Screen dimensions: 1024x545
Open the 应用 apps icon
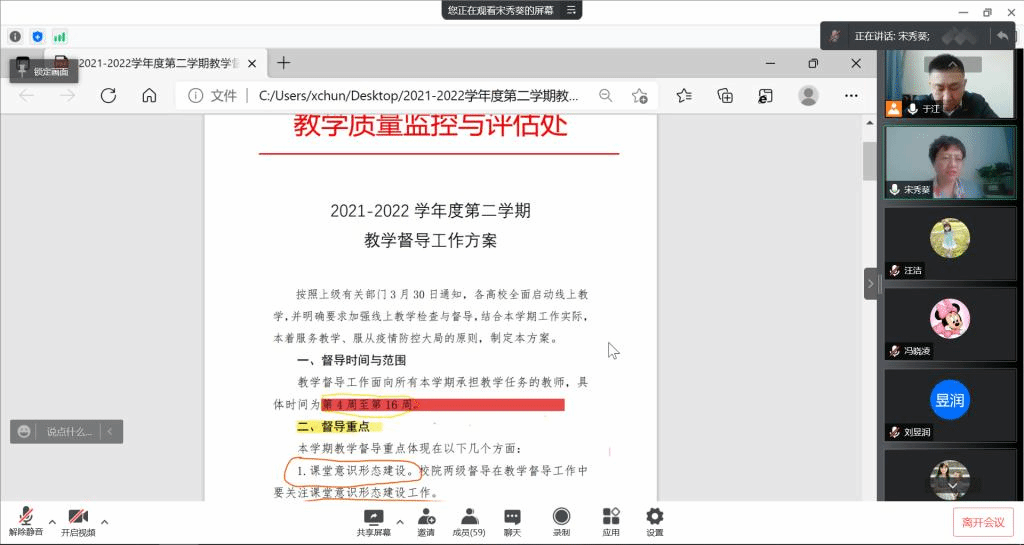tap(611, 516)
